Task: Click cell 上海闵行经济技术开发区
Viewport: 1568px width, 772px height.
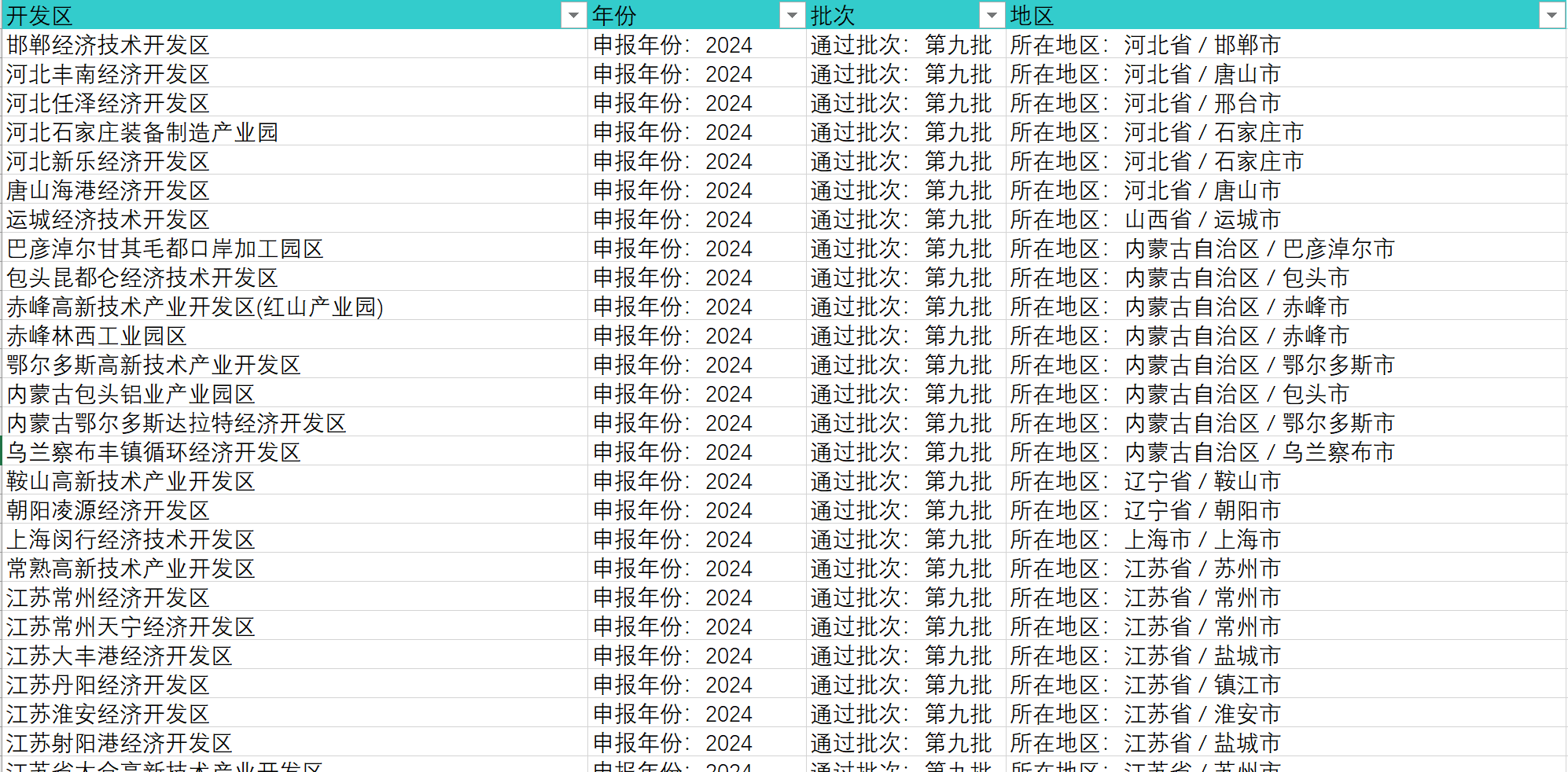Action: 295,539
